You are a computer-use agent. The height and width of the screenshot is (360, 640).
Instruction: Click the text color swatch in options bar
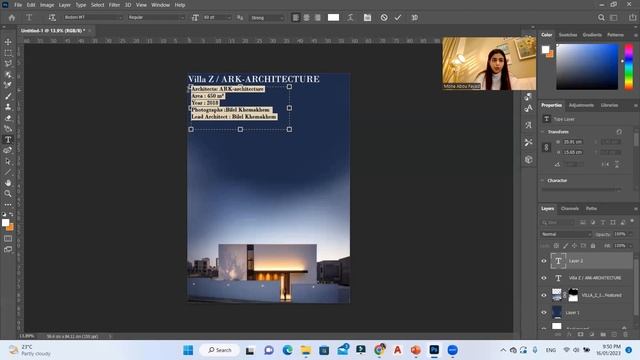tap(333, 18)
